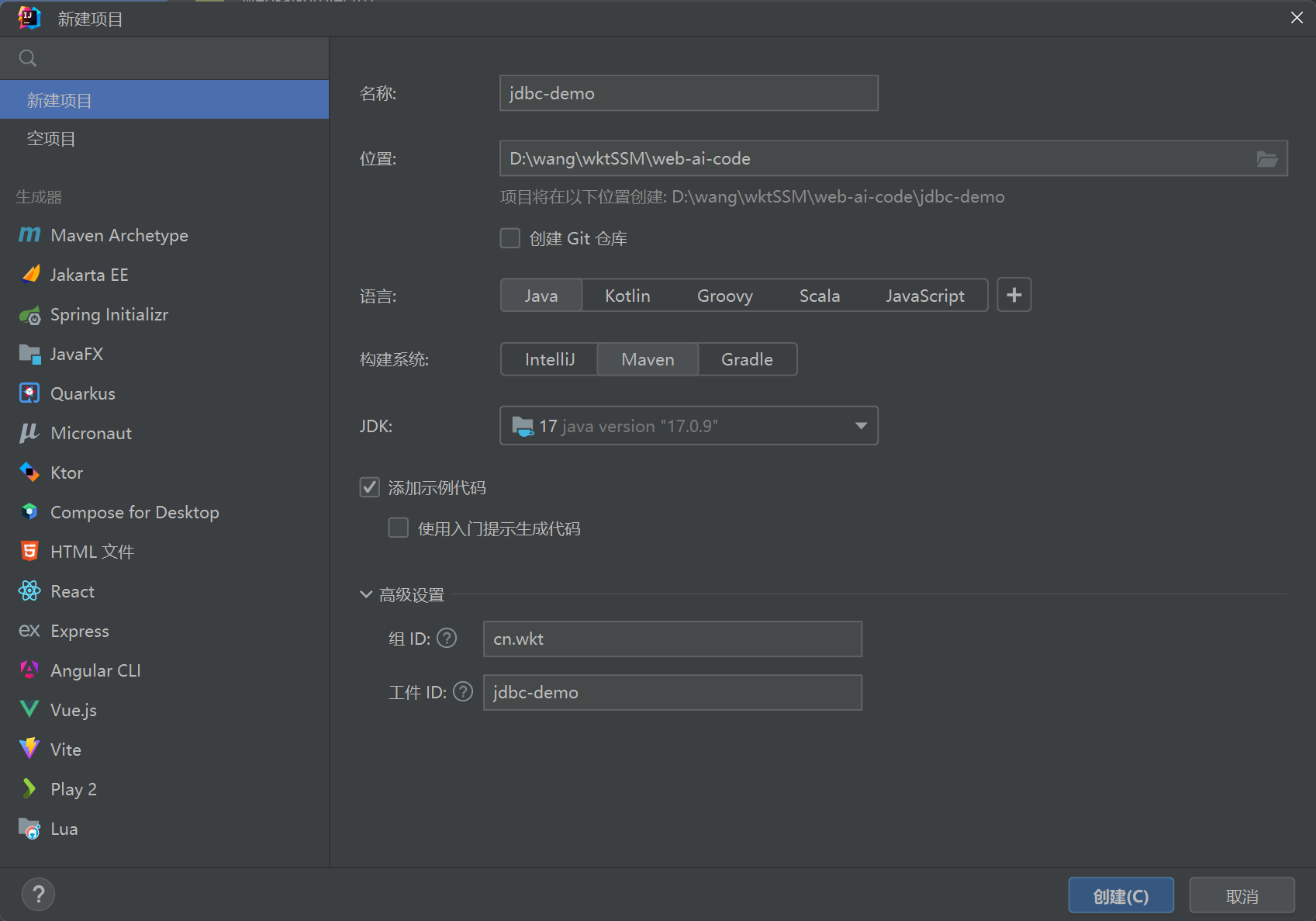Select the Vue.js generator icon
The height and width of the screenshot is (921, 1316).
point(29,709)
